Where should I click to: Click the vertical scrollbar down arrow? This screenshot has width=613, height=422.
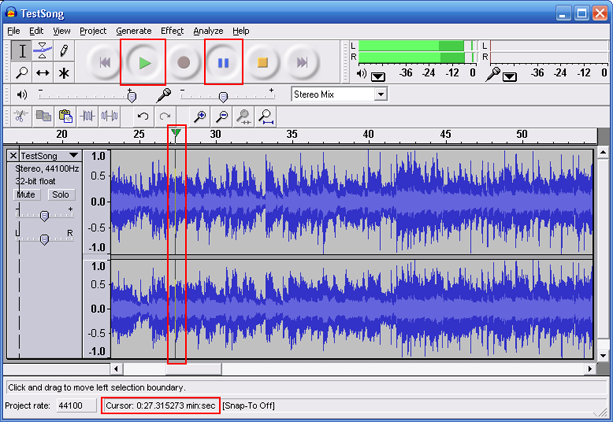pyautogui.click(x=603, y=356)
